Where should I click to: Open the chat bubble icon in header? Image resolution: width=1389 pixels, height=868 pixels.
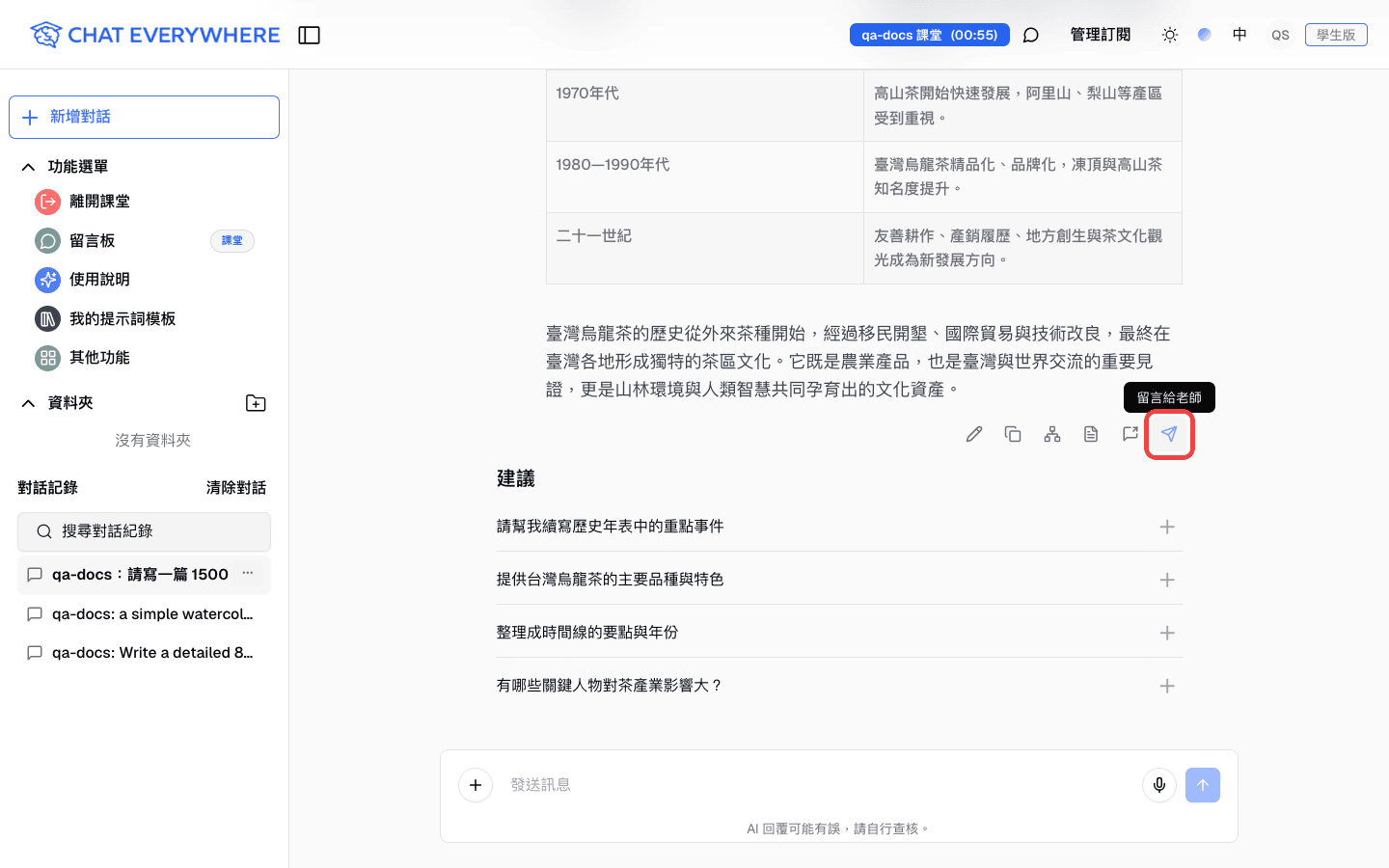(x=1031, y=36)
